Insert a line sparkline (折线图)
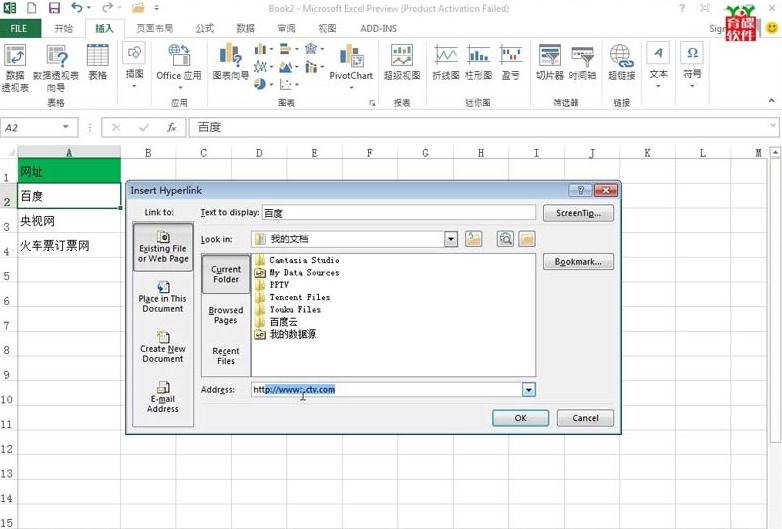The image size is (782, 529). pos(445,62)
